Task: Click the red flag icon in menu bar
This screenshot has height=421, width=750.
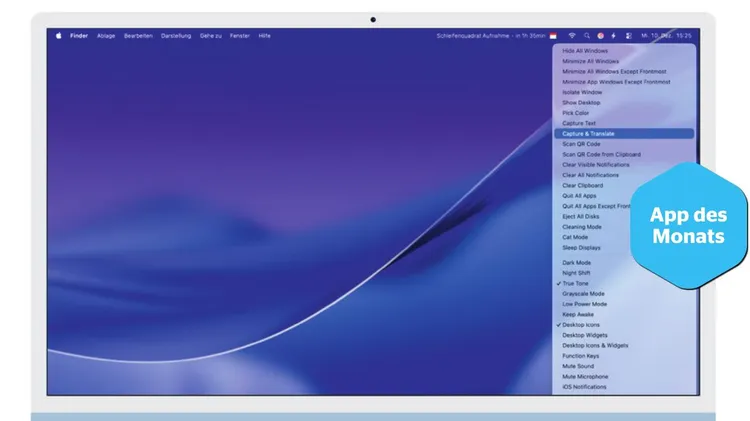Action: (553, 35)
